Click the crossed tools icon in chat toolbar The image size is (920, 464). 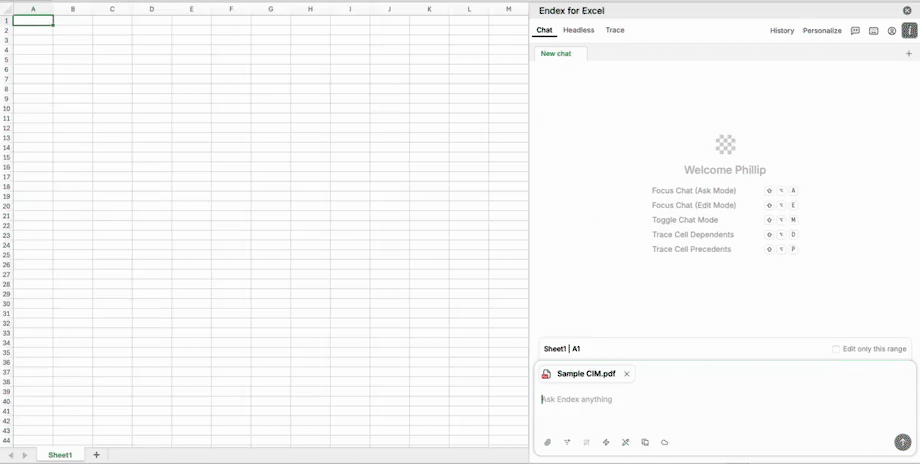[x=625, y=442]
